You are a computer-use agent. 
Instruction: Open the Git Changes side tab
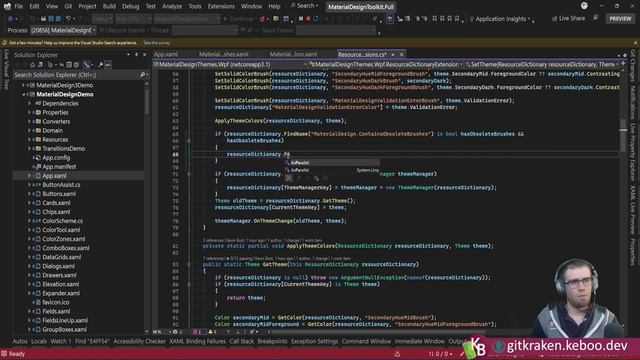pyautogui.click(x=633, y=65)
